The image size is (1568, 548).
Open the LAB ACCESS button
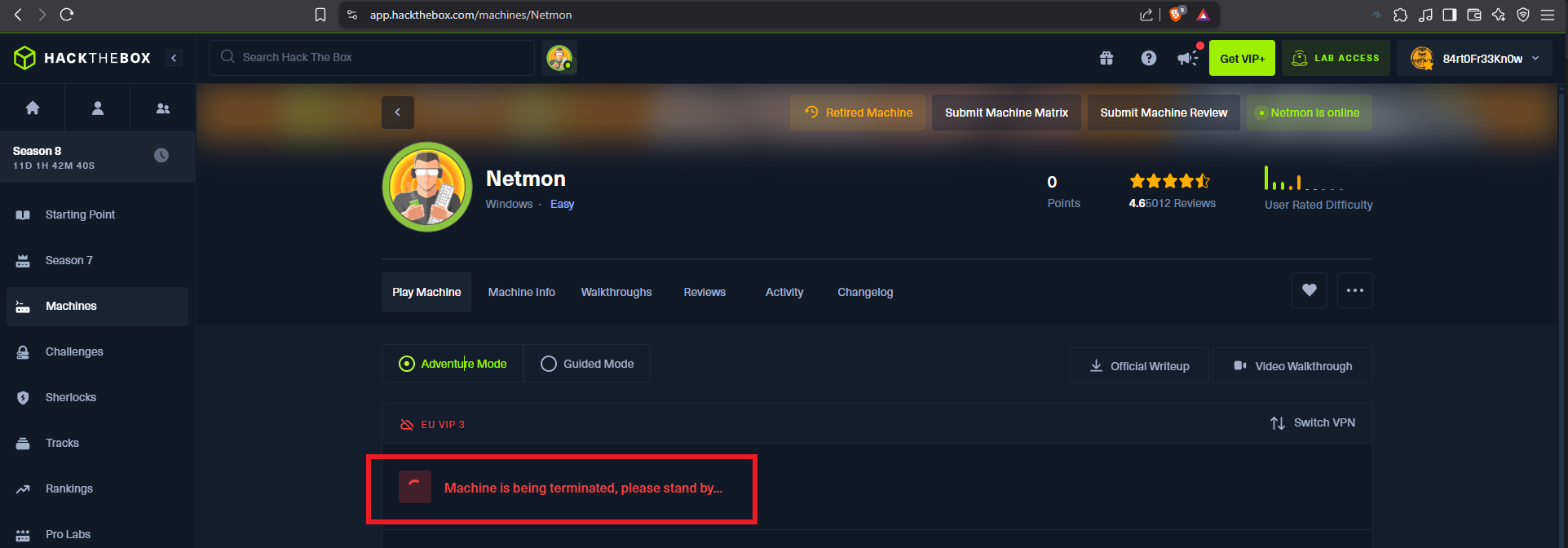click(1336, 58)
